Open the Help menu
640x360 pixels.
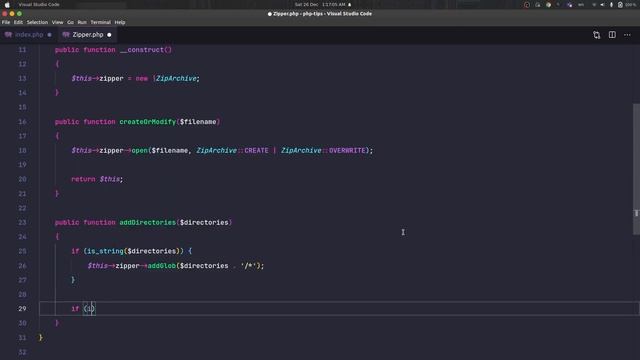120,22
